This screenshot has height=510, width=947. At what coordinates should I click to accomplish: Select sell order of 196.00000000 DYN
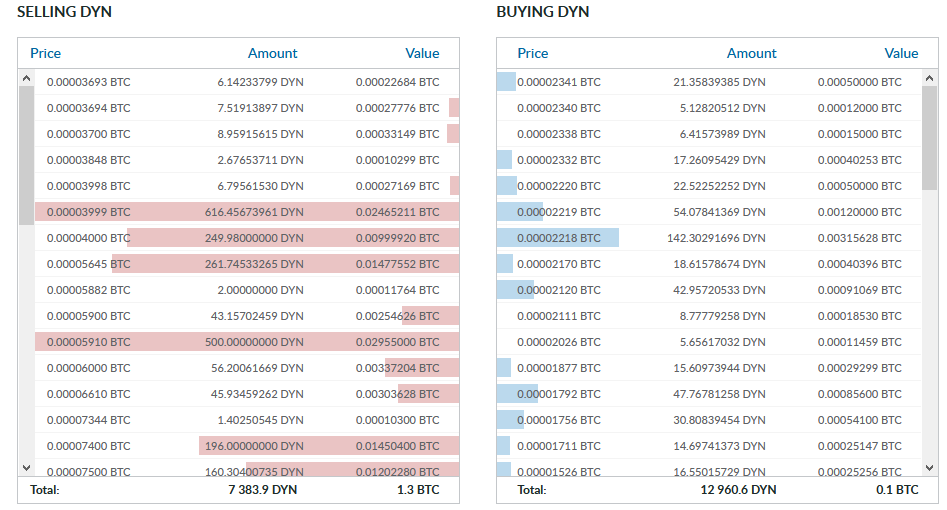point(247,446)
